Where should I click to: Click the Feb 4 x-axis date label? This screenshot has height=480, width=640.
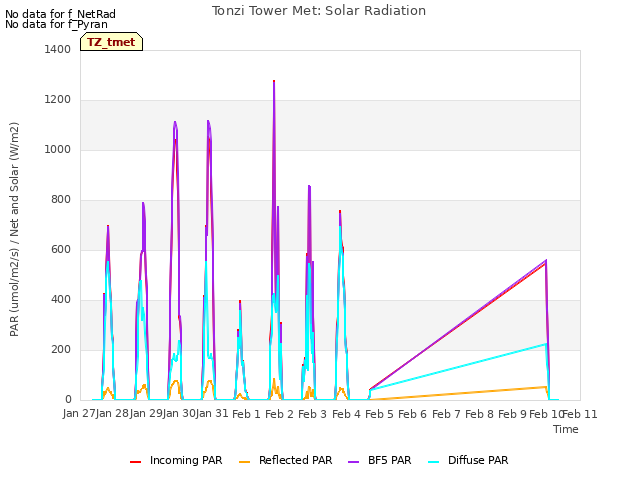click(347, 414)
